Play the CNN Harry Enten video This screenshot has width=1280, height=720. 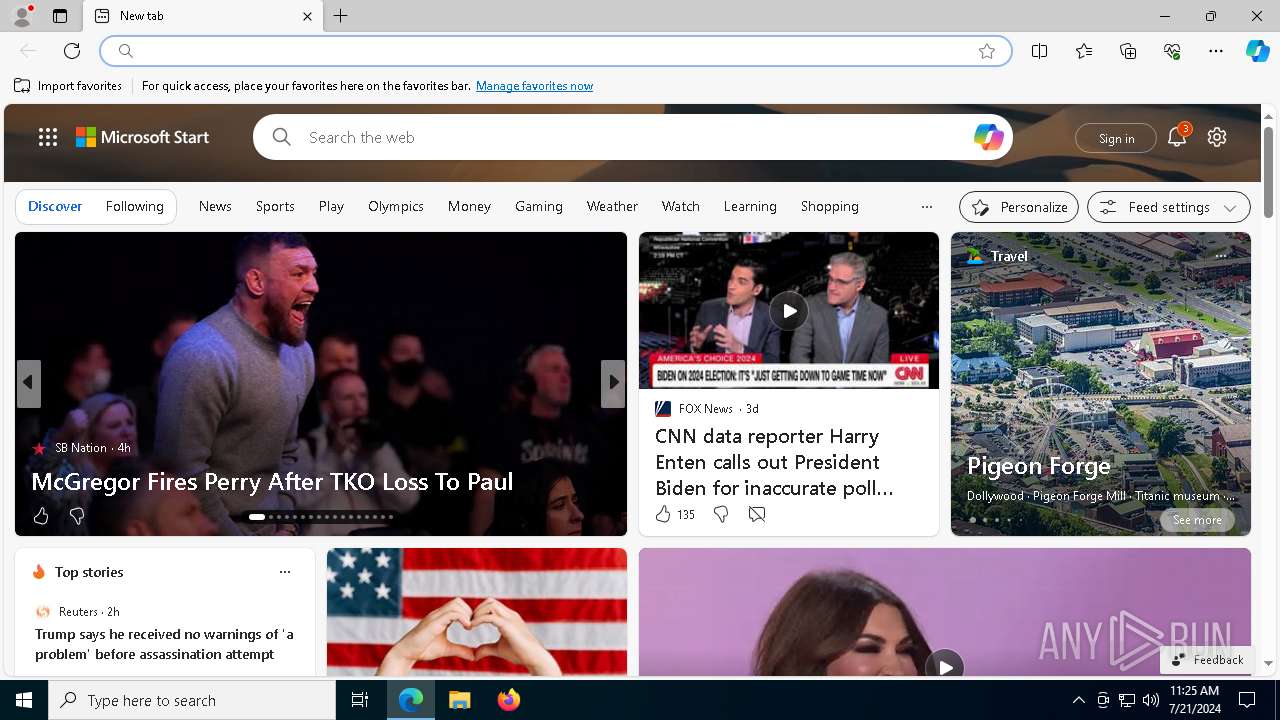pyautogui.click(x=789, y=311)
